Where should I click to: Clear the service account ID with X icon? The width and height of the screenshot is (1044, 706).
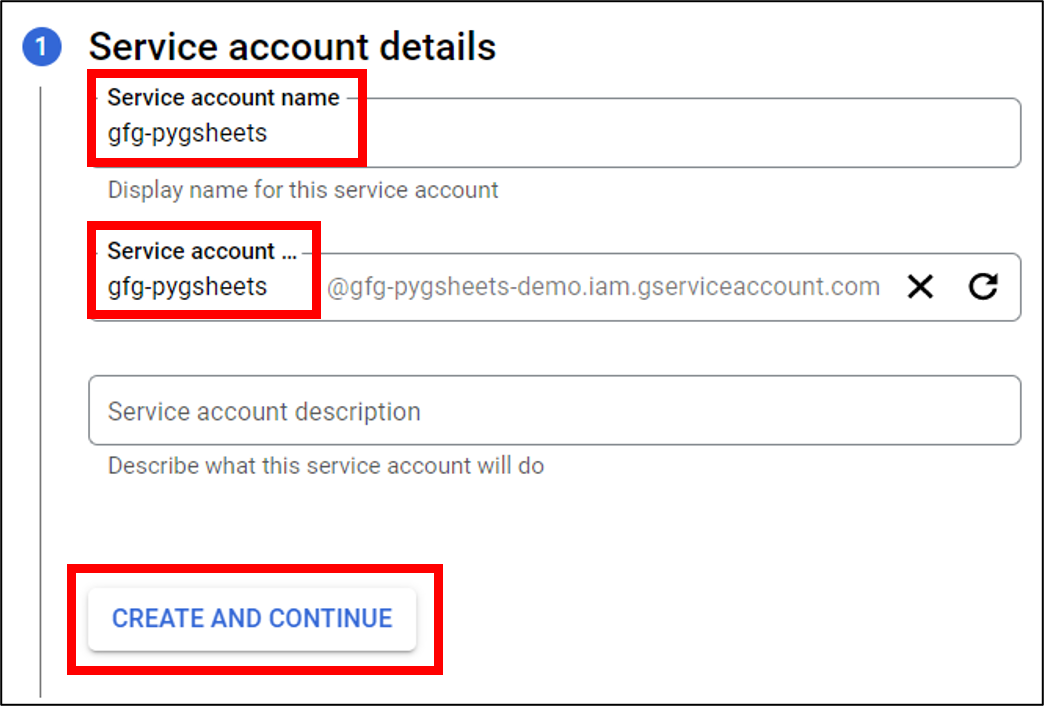point(920,287)
